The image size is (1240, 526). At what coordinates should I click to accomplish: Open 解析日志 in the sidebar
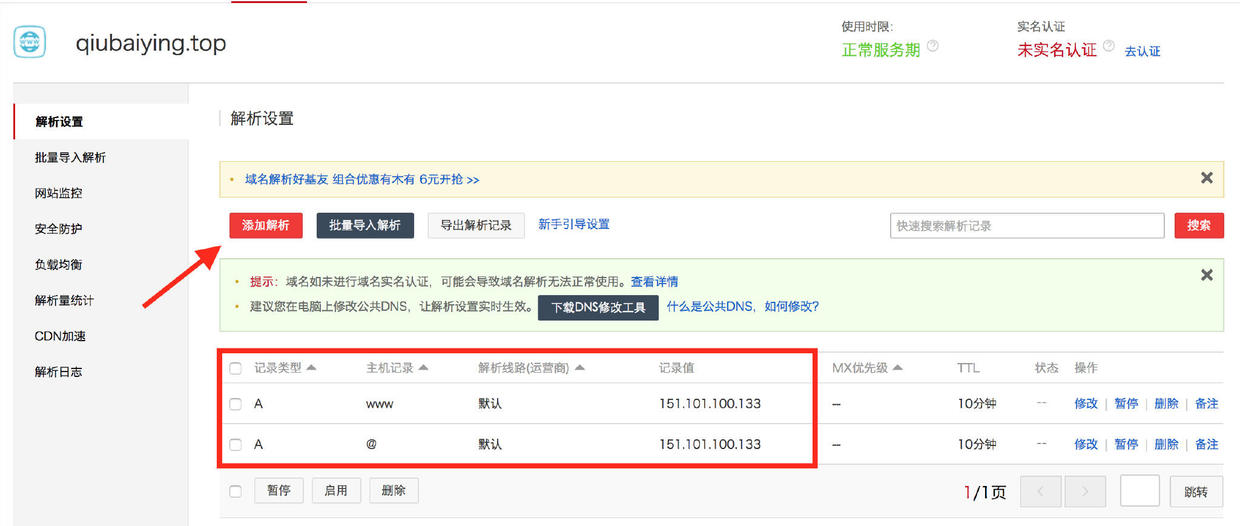pos(58,372)
